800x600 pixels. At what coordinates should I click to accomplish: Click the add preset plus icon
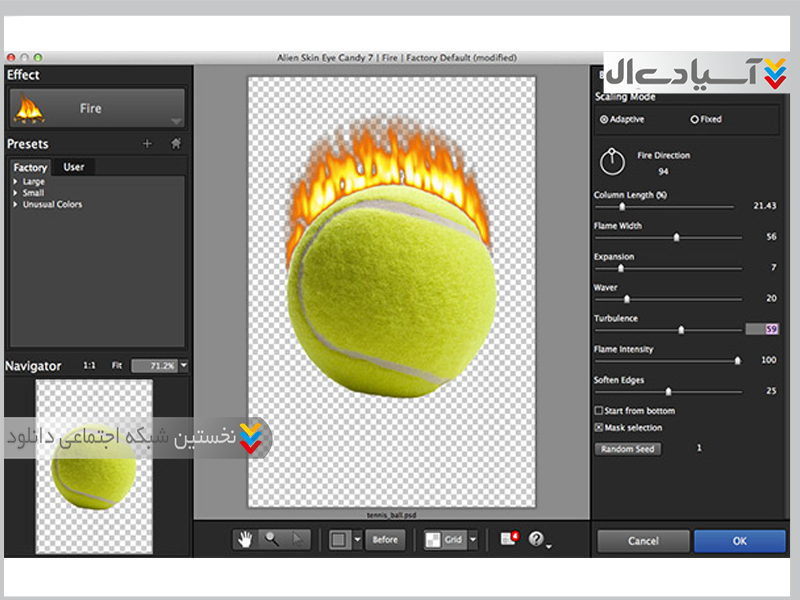click(147, 144)
